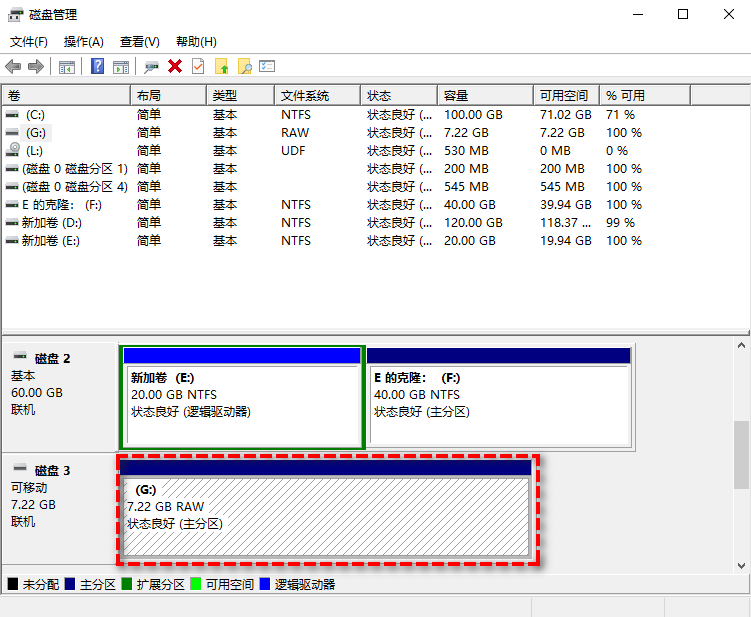Click the 100.00 GB capacity cell
Viewport: 751px width, 617px height.
[473, 115]
